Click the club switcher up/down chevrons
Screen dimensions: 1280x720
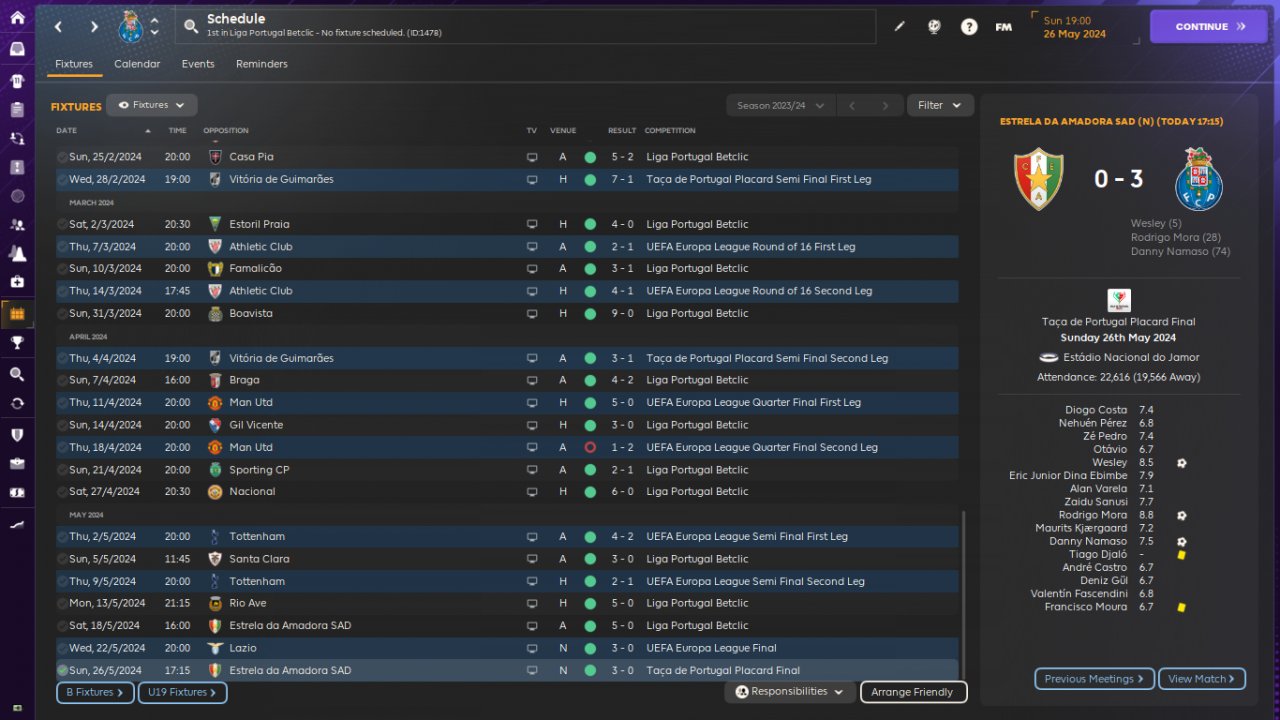click(x=154, y=27)
